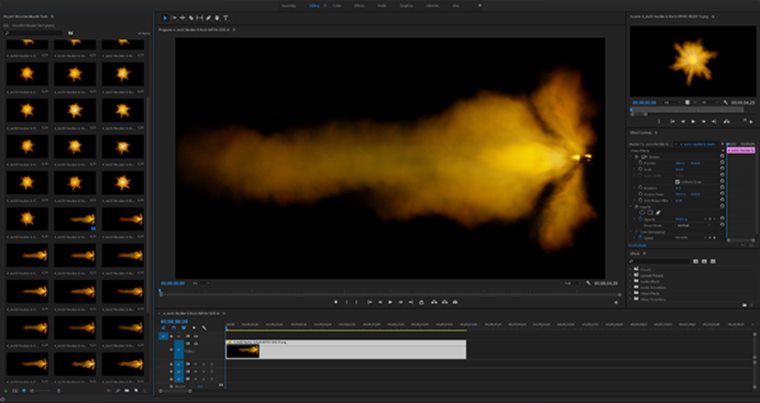Click the Effects panel search field

point(659,261)
